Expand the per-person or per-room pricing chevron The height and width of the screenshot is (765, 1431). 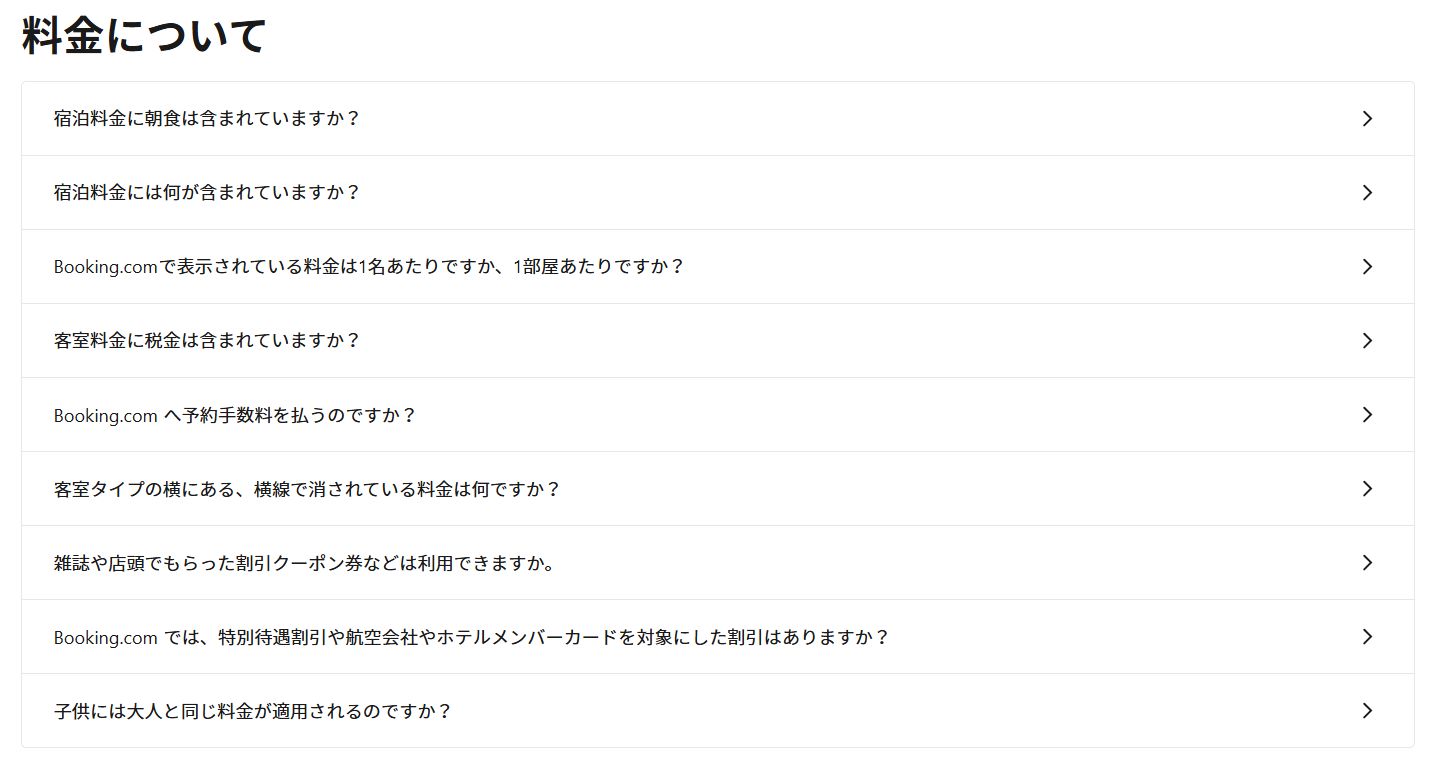coord(1367,266)
